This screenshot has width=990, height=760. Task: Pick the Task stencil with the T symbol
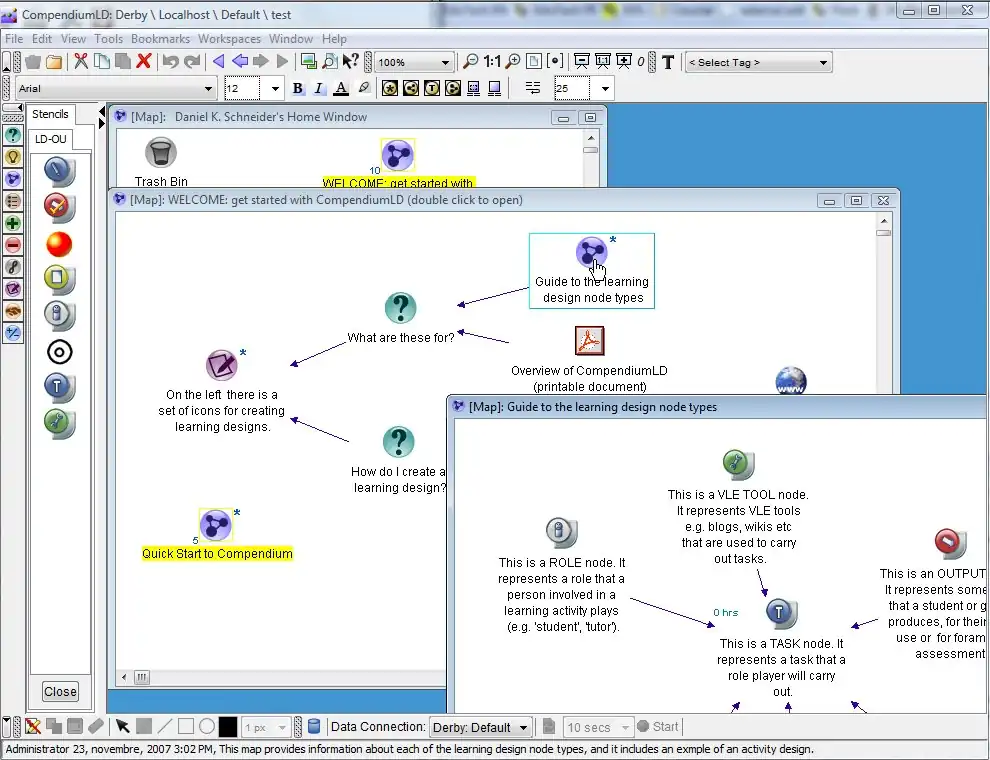pyautogui.click(x=59, y=386)
